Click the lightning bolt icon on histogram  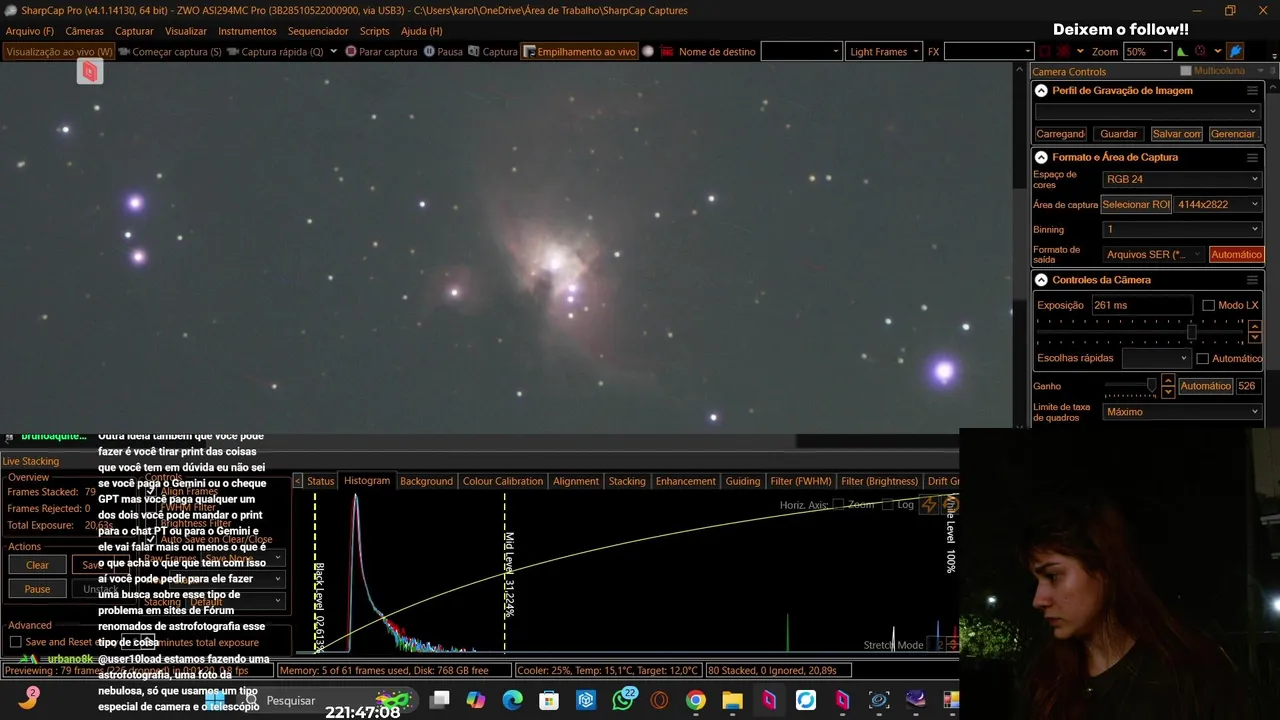click(x=929, y=506)
